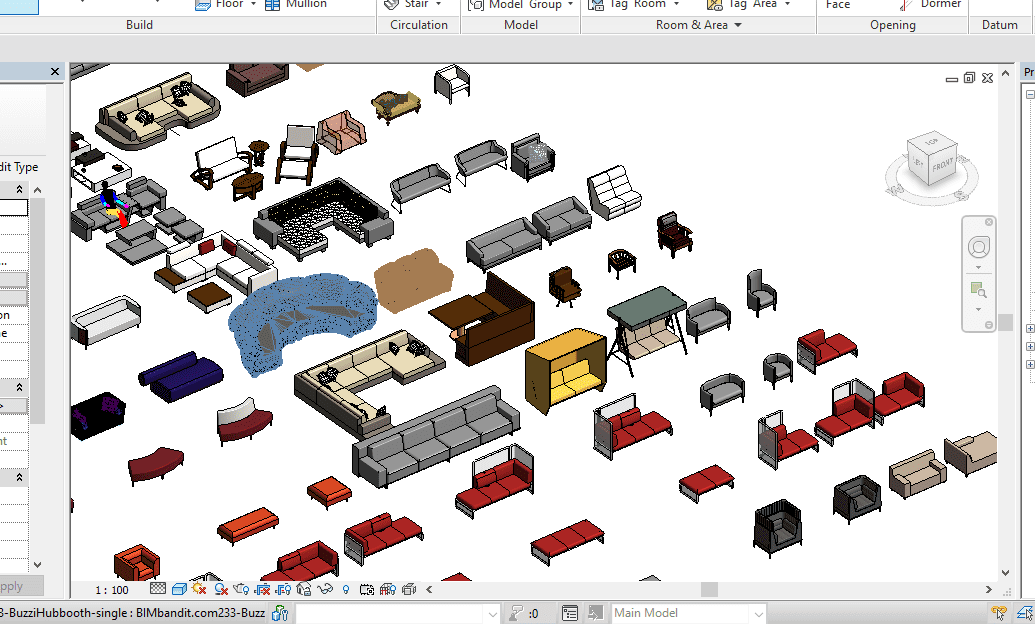Toggle Sun Path icon in view bar
Viewport: 1035px width, 624px height.
(198, 590)
